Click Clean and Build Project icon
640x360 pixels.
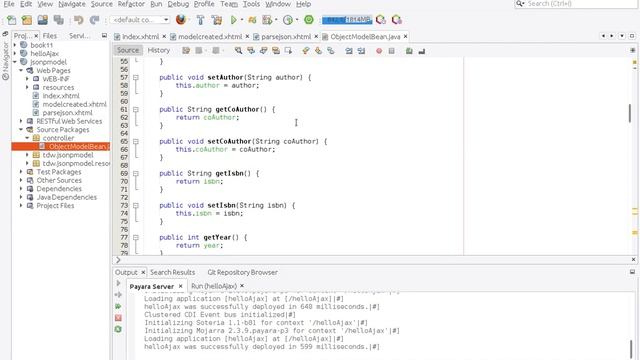click(216, 20)
